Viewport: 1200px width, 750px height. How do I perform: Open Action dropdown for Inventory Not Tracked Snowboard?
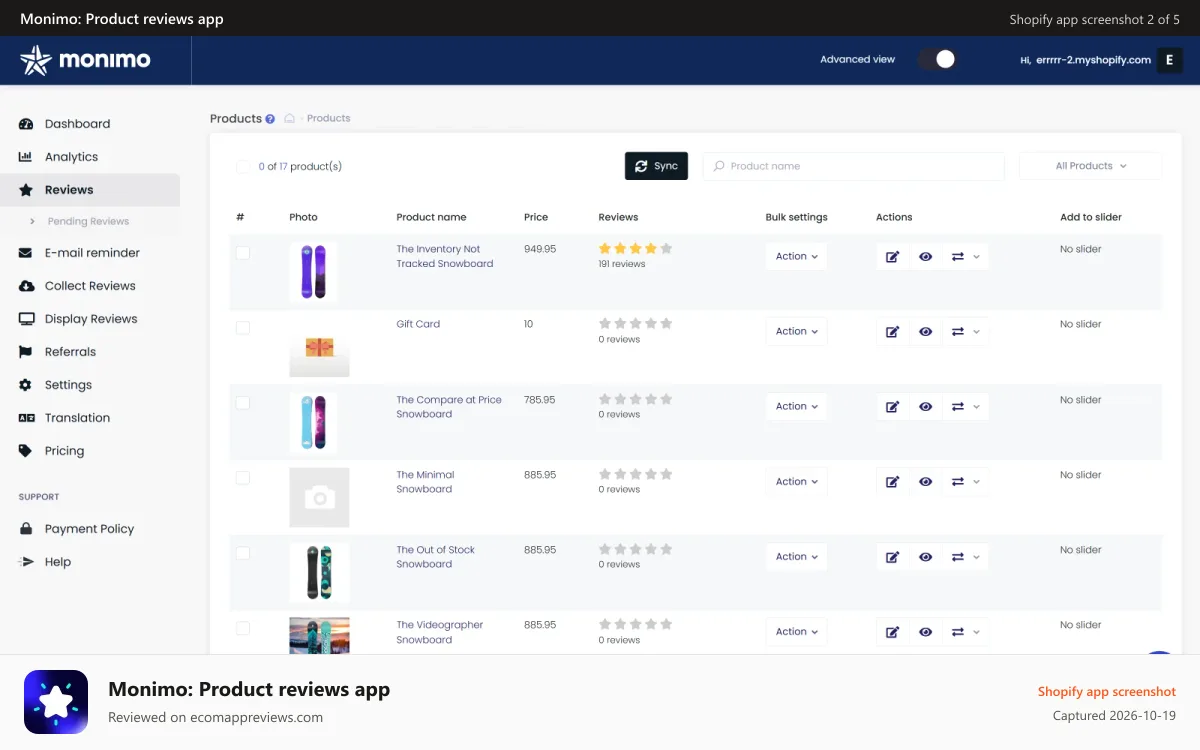[x=797, y=256]
